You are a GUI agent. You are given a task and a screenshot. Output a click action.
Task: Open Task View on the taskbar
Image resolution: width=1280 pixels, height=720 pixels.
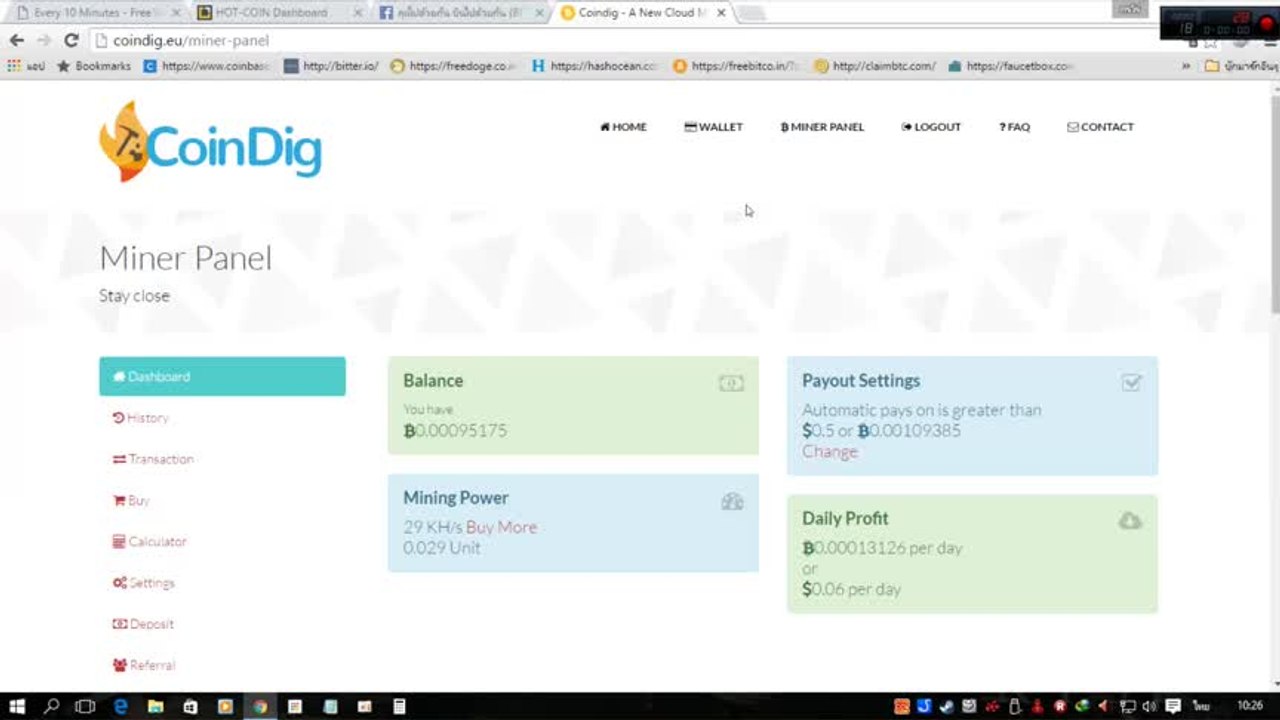85,706
